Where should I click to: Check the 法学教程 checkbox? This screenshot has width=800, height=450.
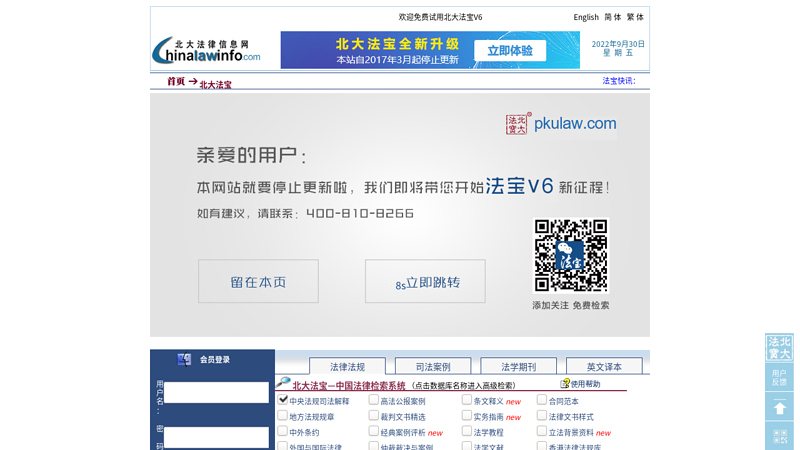466,431
